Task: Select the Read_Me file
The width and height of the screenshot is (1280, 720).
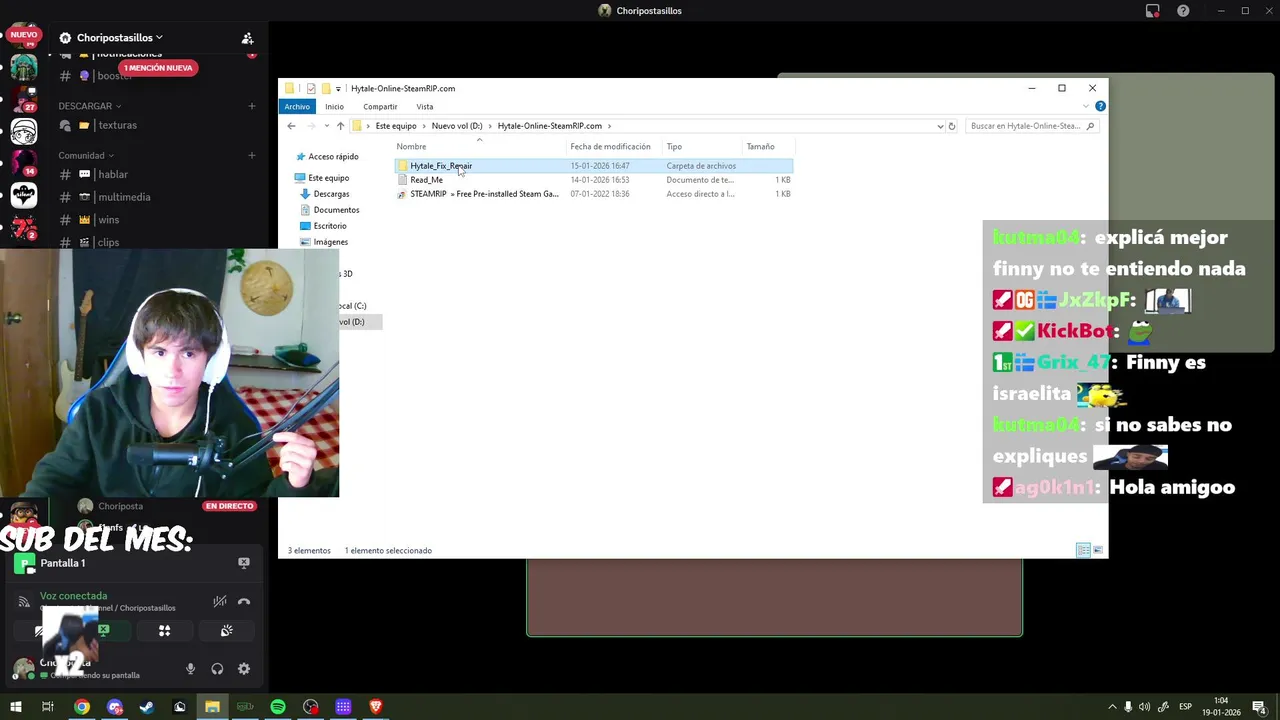Action: click(593, 180)
